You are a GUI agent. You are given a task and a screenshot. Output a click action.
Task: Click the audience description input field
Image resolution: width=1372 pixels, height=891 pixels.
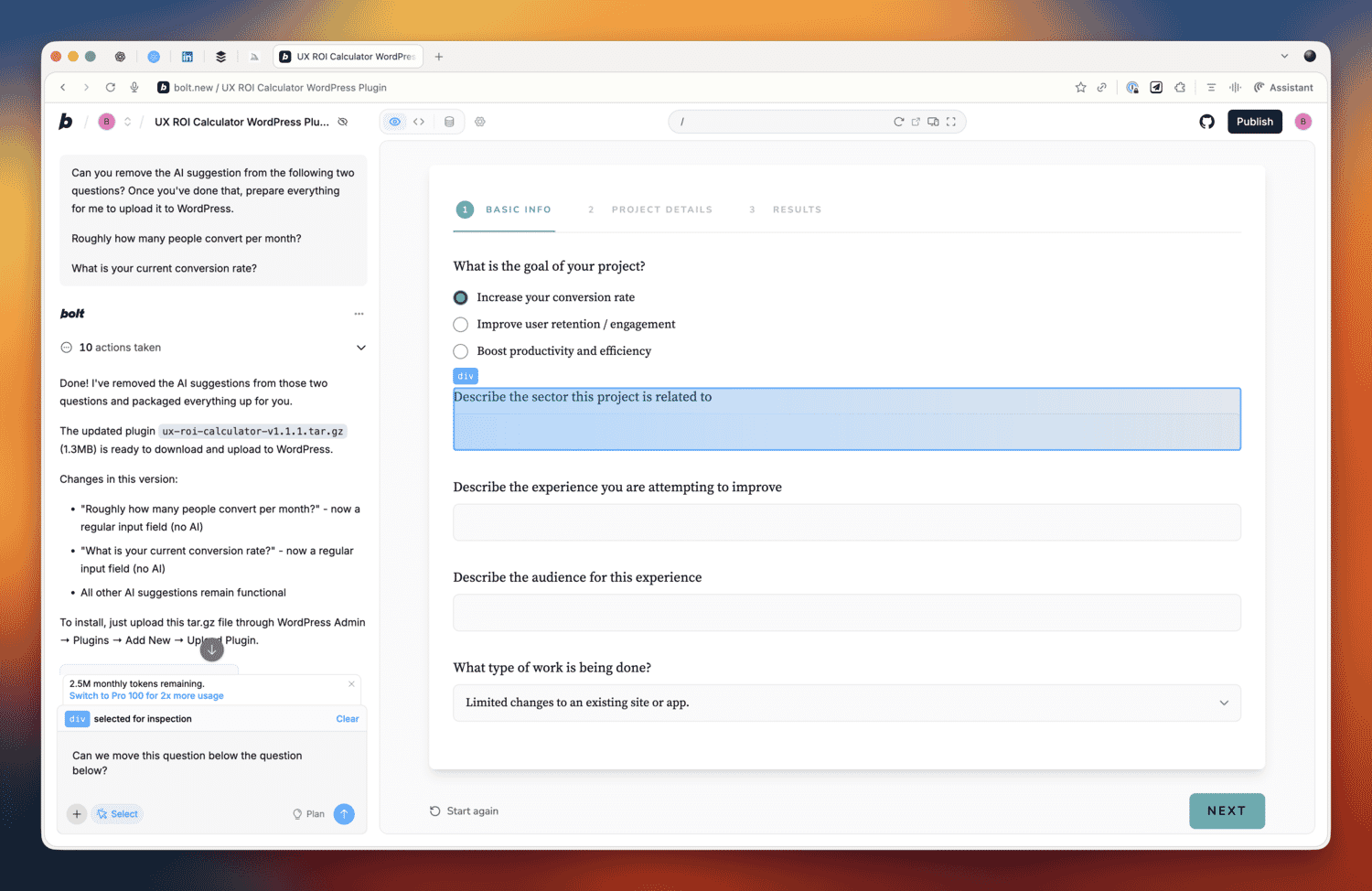pos(847,613)
